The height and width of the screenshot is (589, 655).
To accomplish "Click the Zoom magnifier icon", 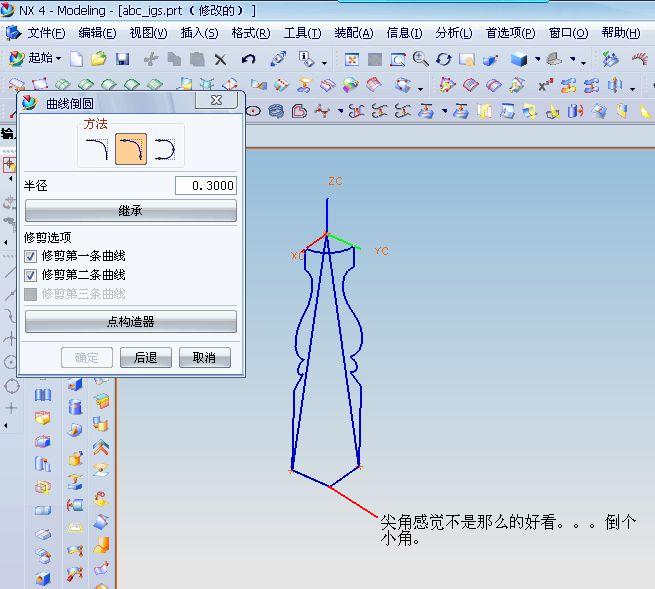I will pos(420,59).
